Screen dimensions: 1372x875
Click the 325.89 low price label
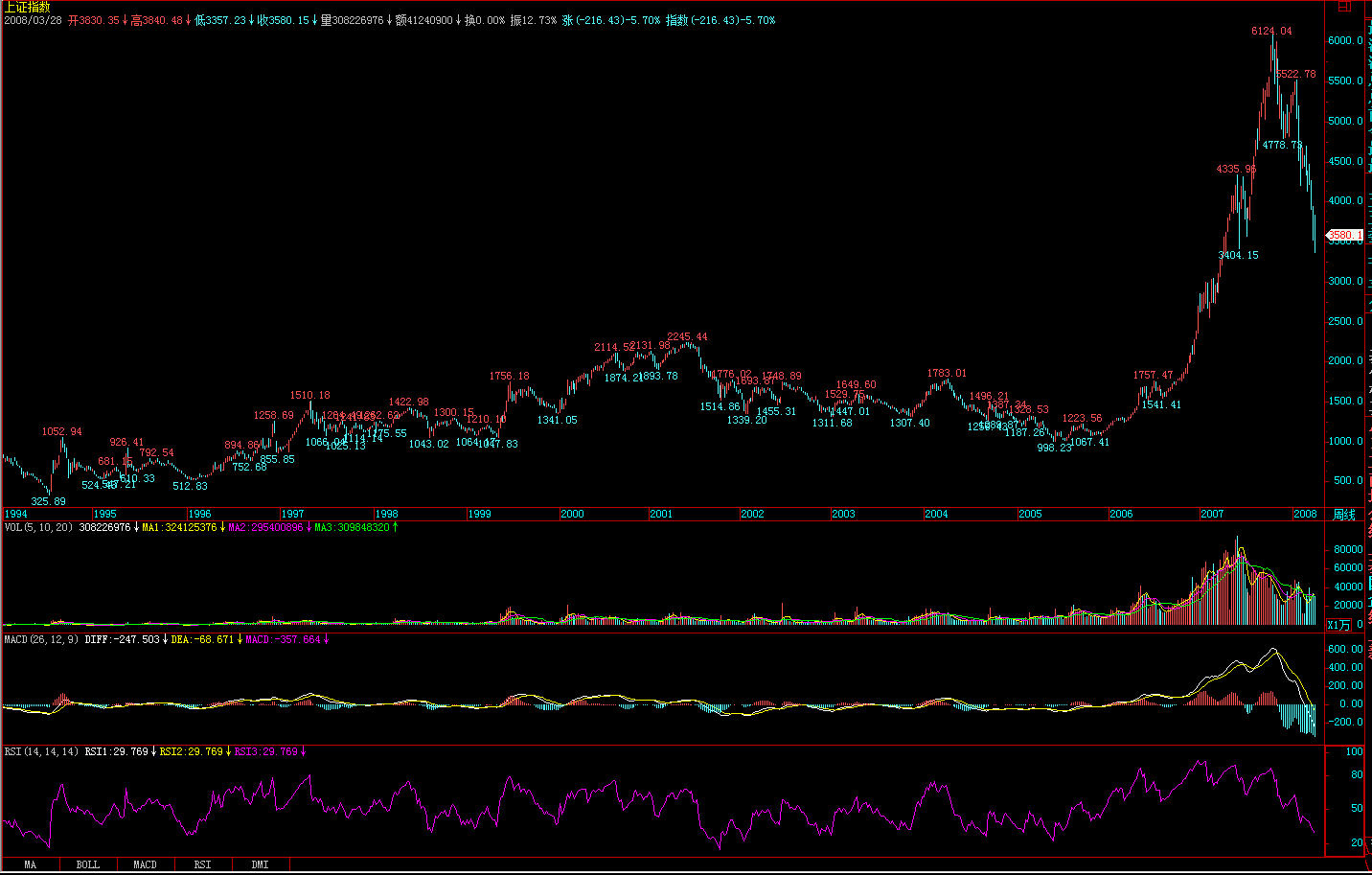tap(49, 502)
